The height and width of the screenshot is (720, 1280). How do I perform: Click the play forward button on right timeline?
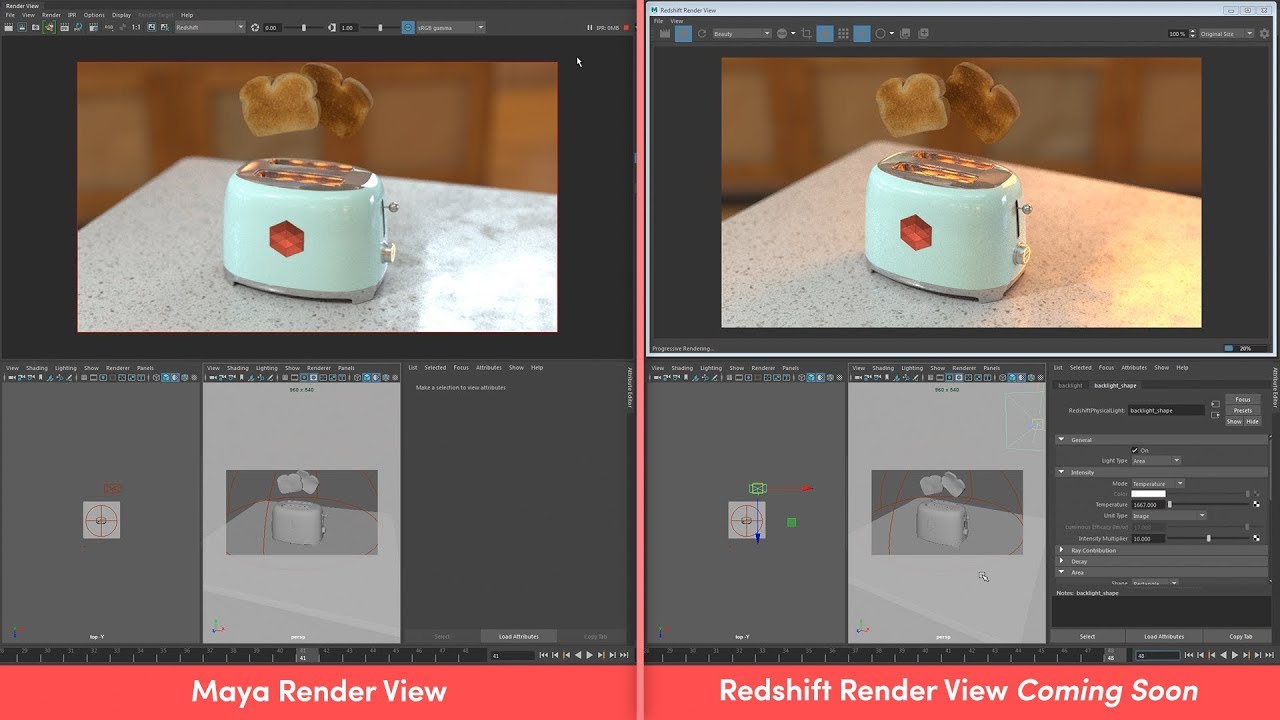point(1235,655)
